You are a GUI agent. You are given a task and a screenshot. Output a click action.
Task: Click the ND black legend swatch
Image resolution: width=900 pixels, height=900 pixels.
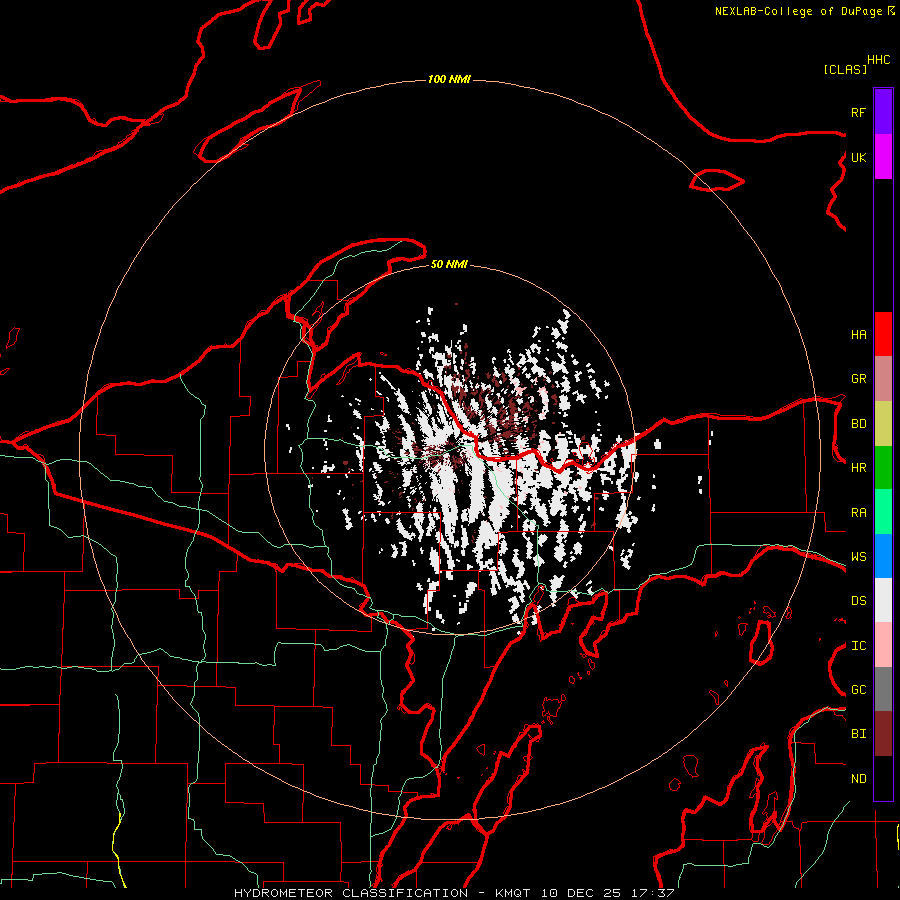point(883,778)
